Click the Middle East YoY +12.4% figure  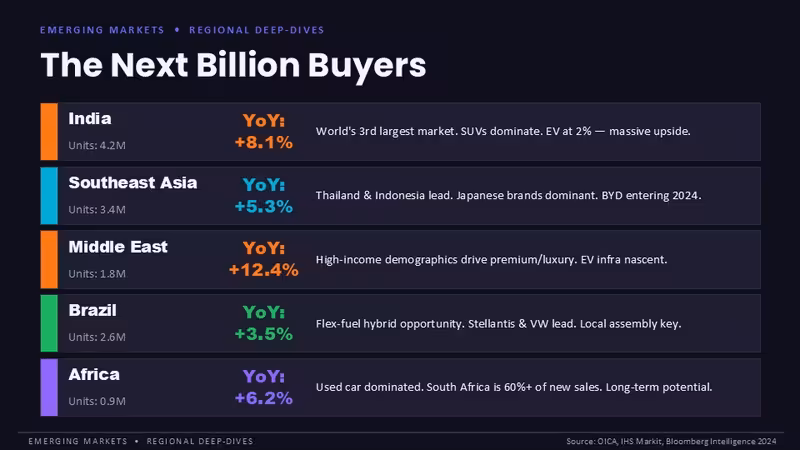[x=264, y=259]
